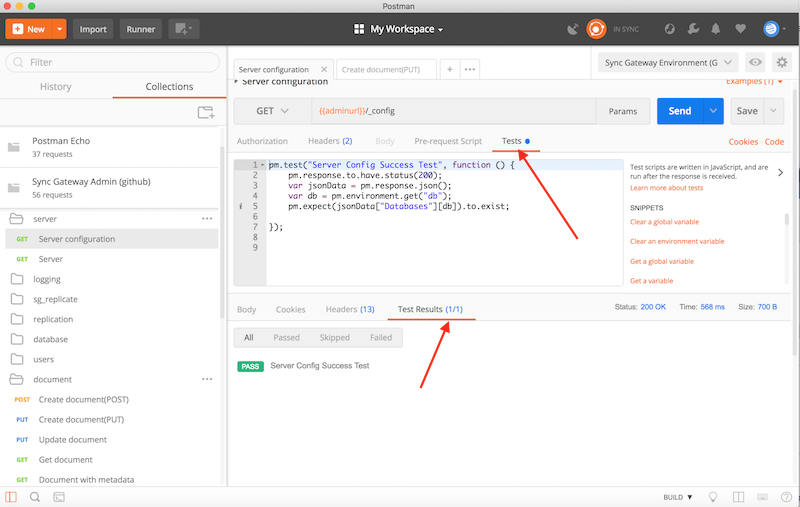Open settings wrench icon in header
The image size is (800, 507).
(x=693, y=29)
